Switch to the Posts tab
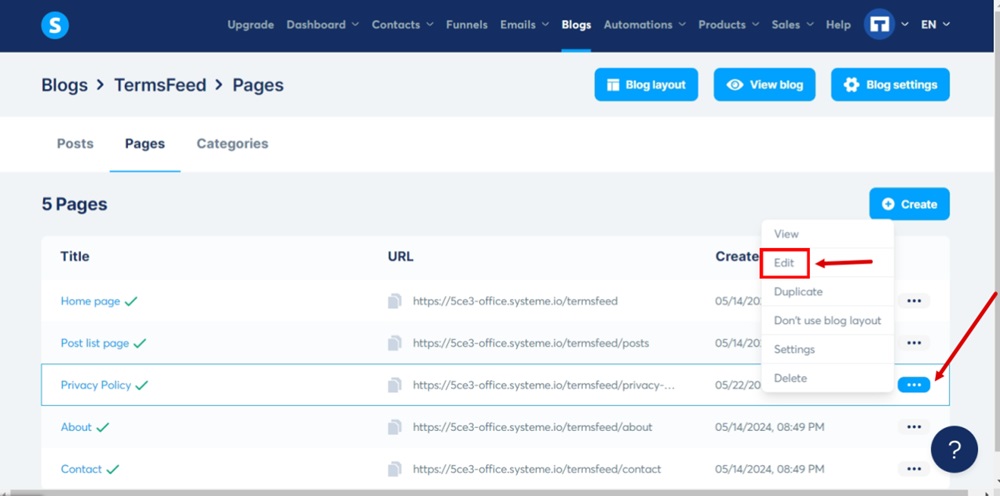 [x=75, y=144]
